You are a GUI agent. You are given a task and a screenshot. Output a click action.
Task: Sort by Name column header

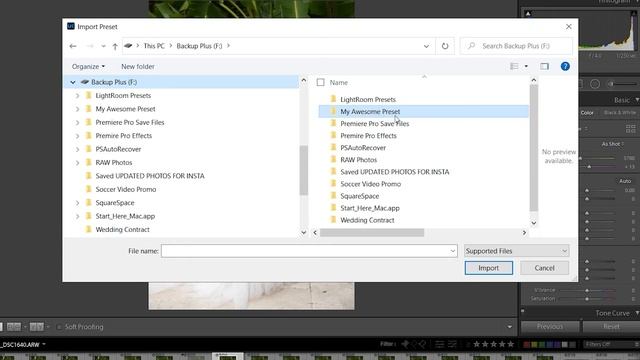click(x=339, y=82)
